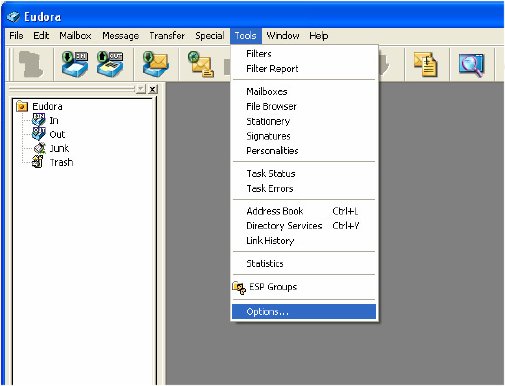Close the mailboxes side panel
This screenshot has height=386, width=505.
(153, 89)
